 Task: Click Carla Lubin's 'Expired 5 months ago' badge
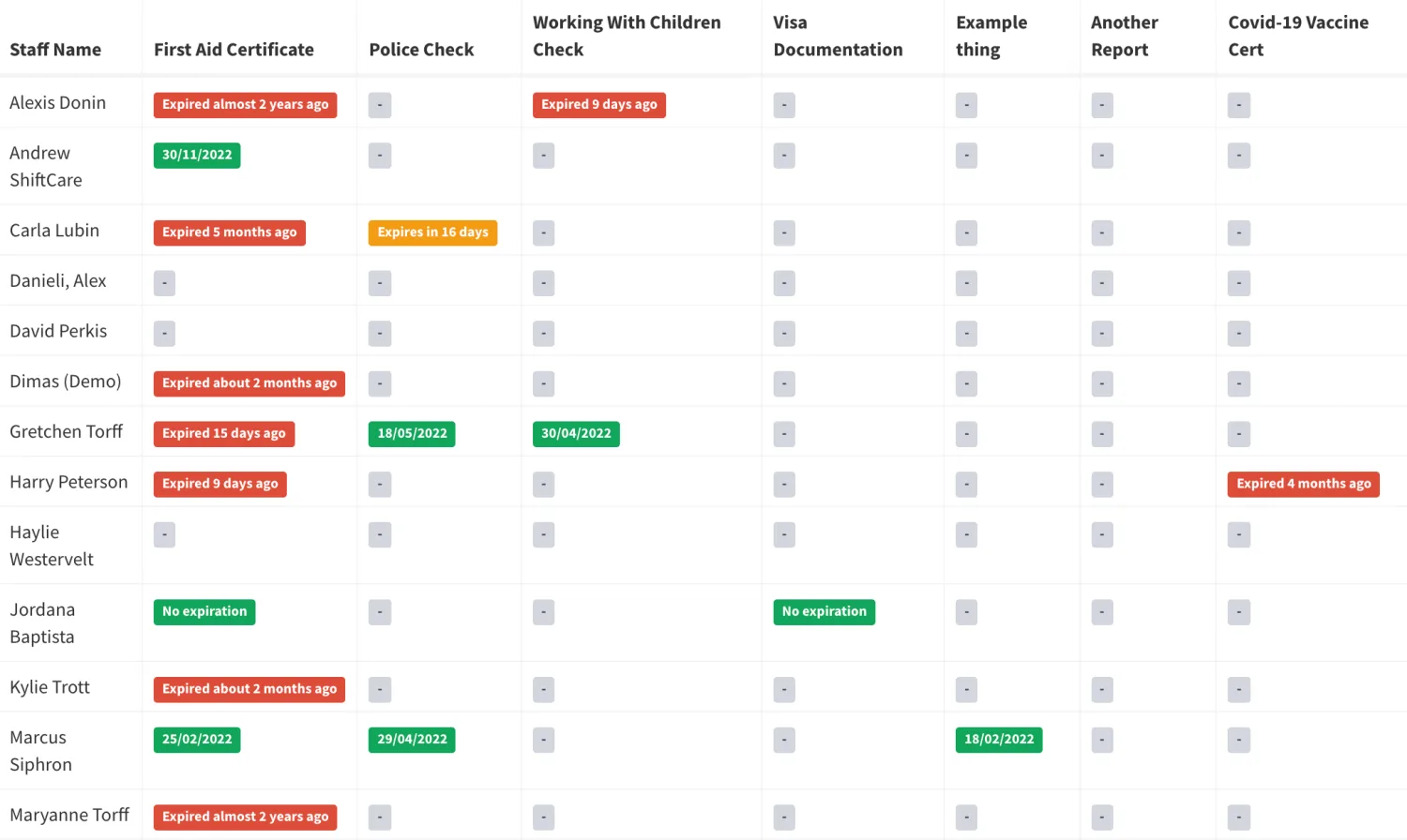229,232
